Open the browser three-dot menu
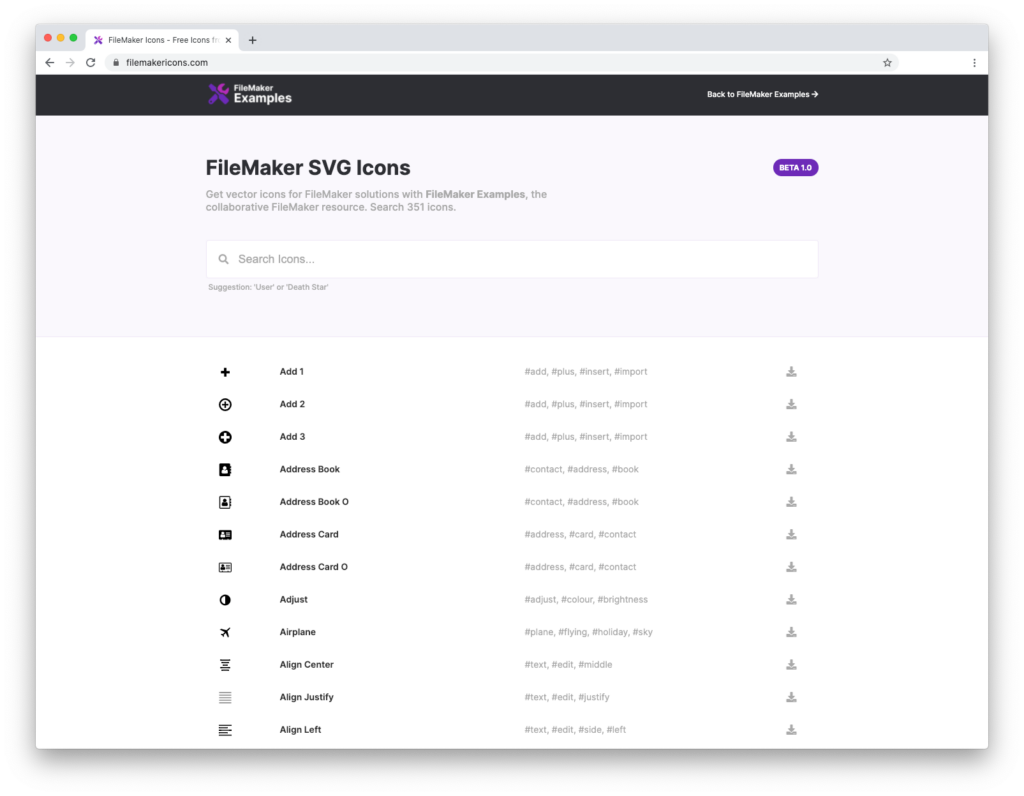1024x796 pixels. click(x=974, y=63)
